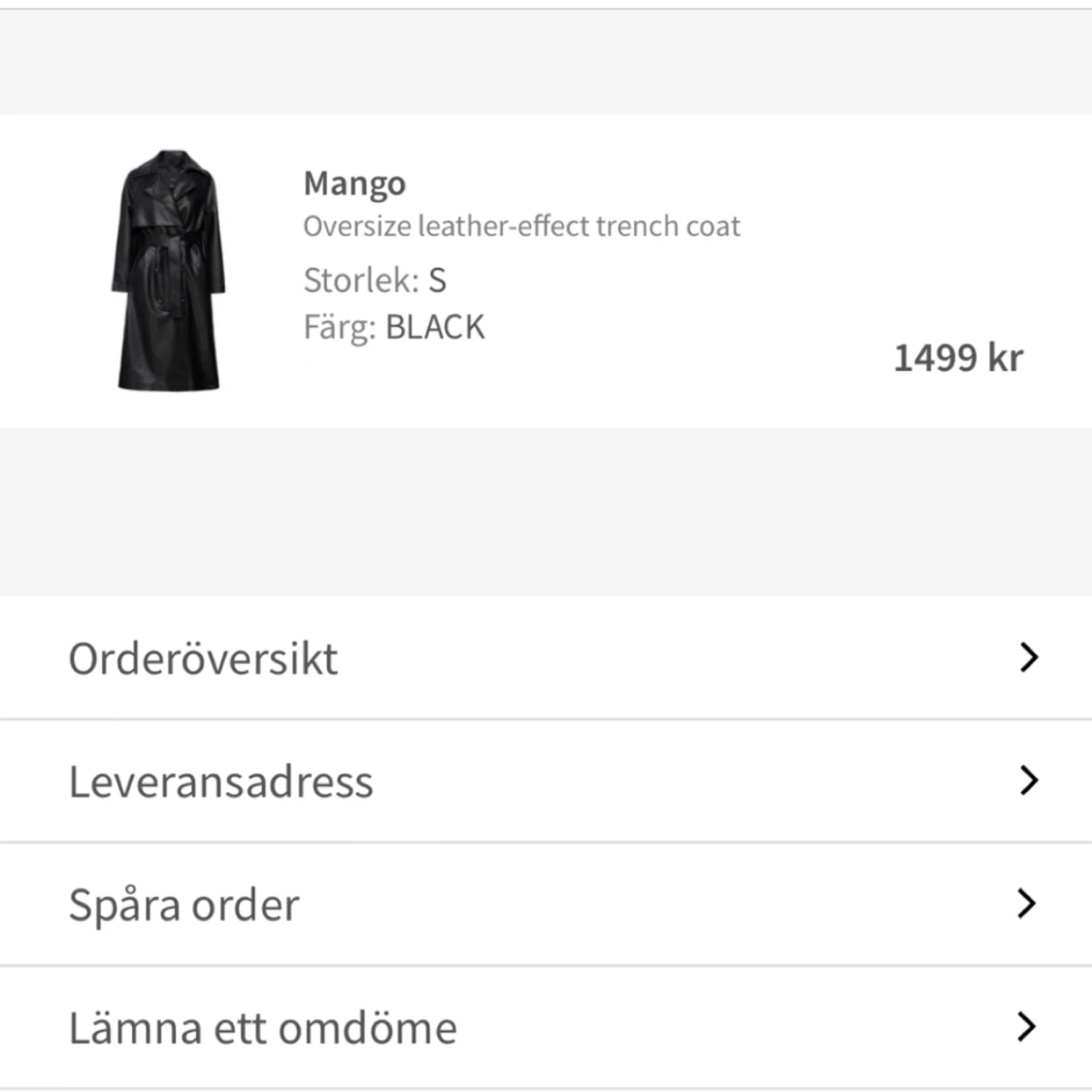This screenshot has height=1092, width=1092.
Task: Select the size value S
Action: pos(437,280)
